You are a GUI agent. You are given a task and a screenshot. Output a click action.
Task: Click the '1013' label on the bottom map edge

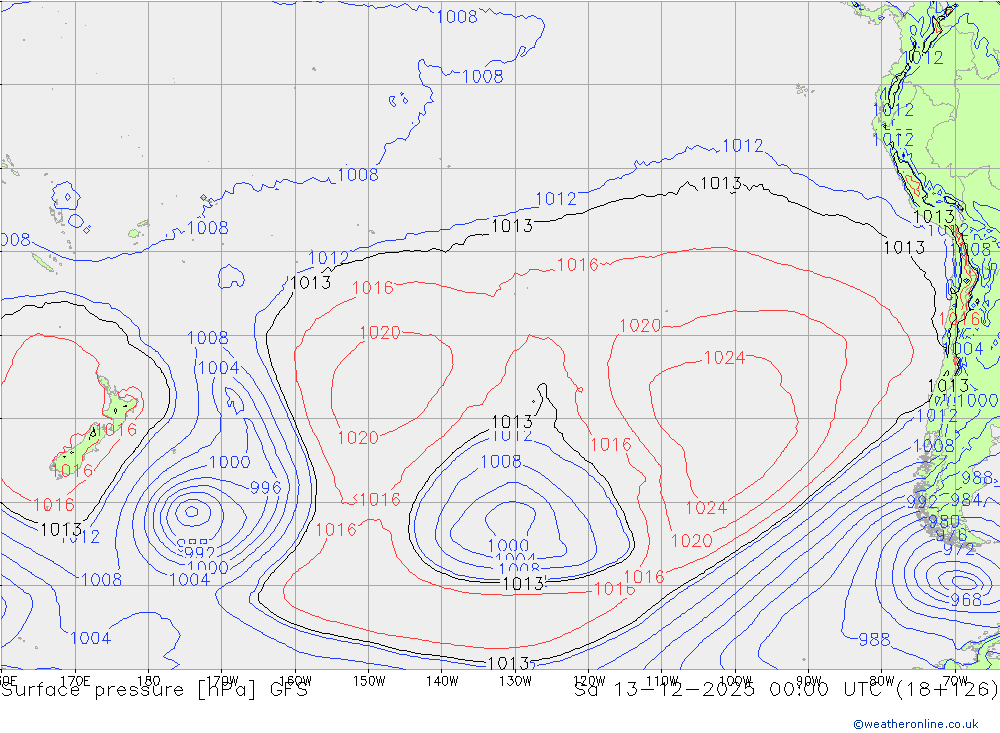[508, 663]
